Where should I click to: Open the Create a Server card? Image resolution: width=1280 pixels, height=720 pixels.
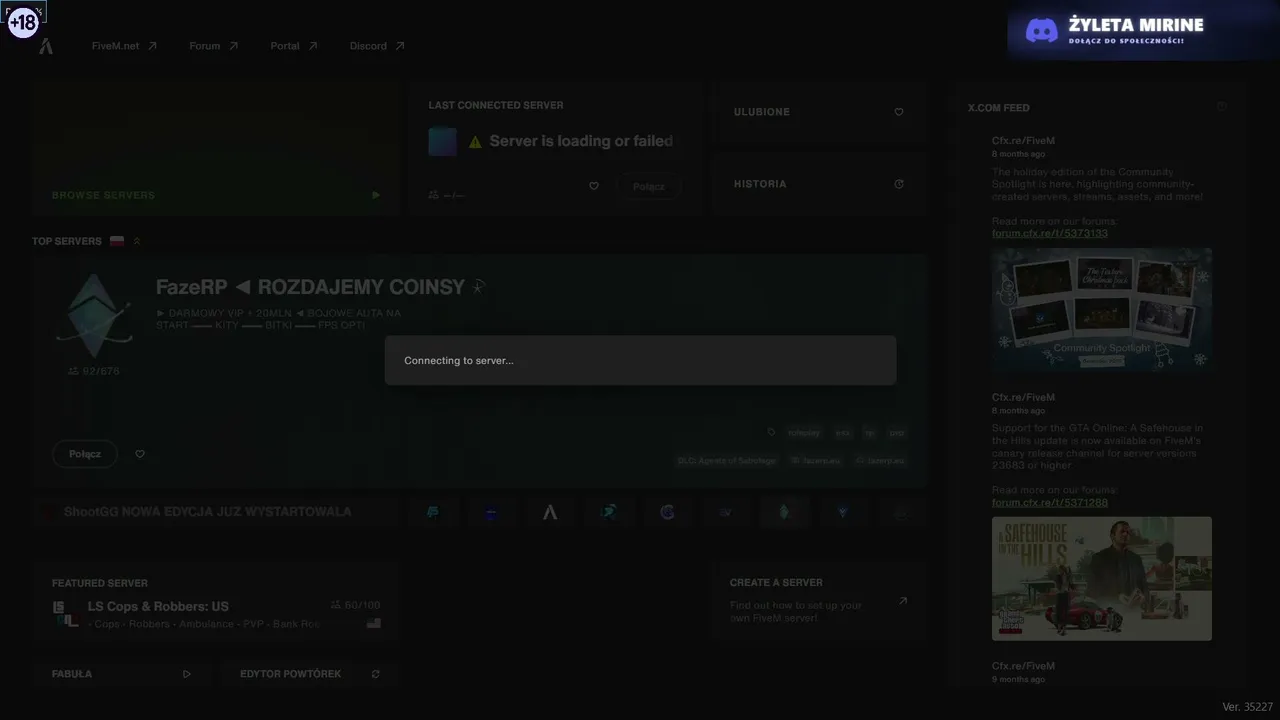820,601
